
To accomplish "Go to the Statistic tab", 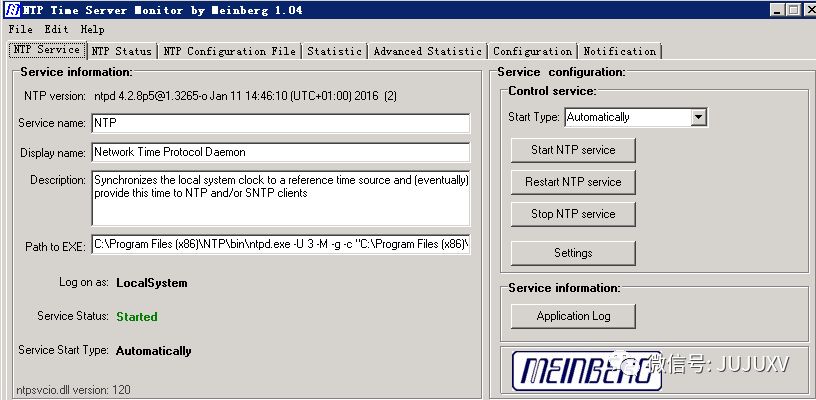I will (x=334, y=51).
